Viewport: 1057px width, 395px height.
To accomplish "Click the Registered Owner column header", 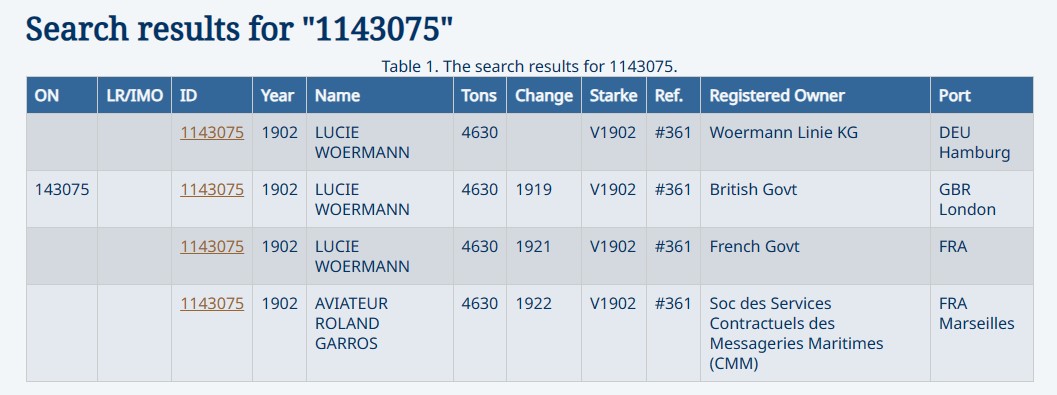I will (816, 95).
